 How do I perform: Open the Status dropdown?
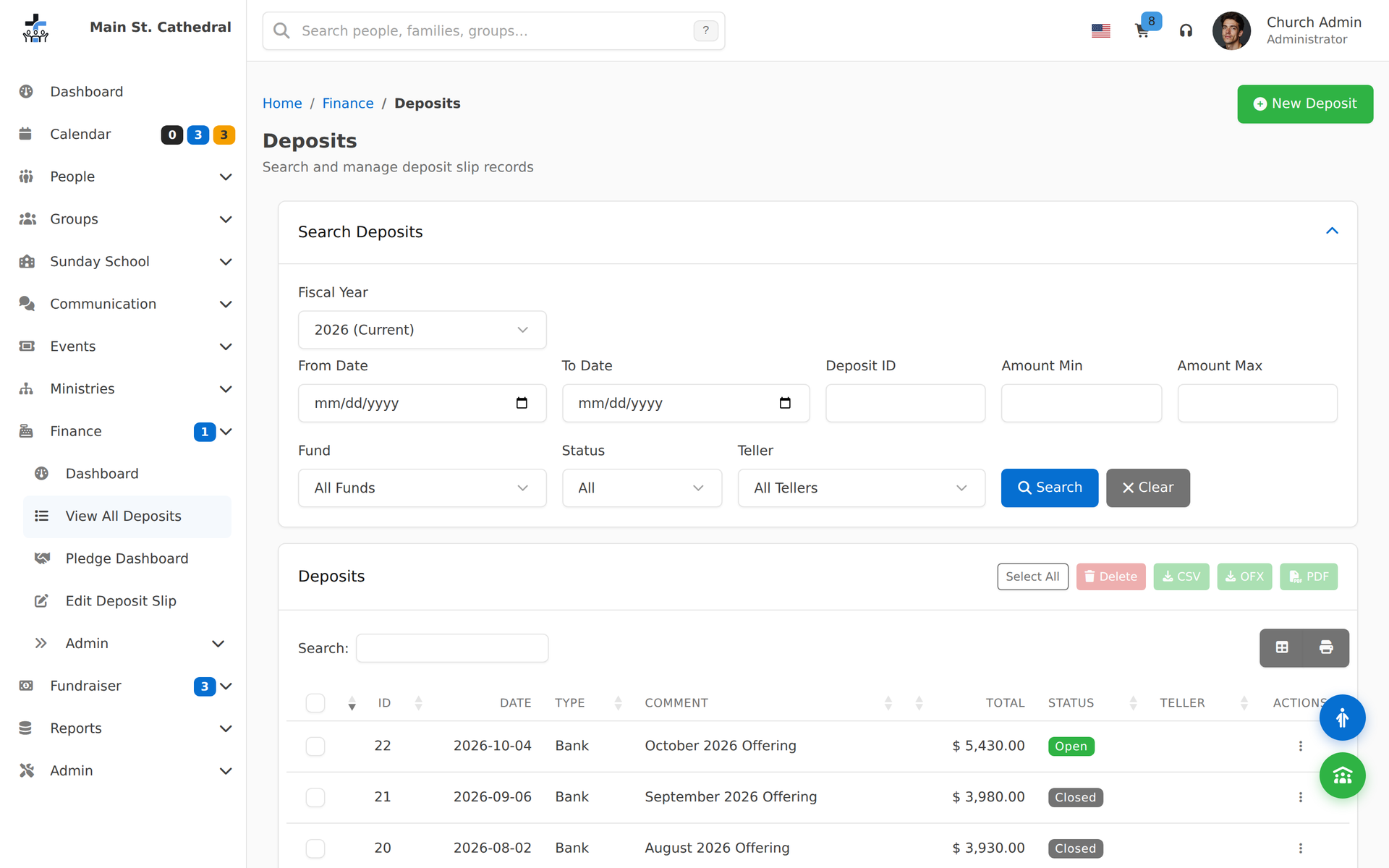(x=642, y=488)
